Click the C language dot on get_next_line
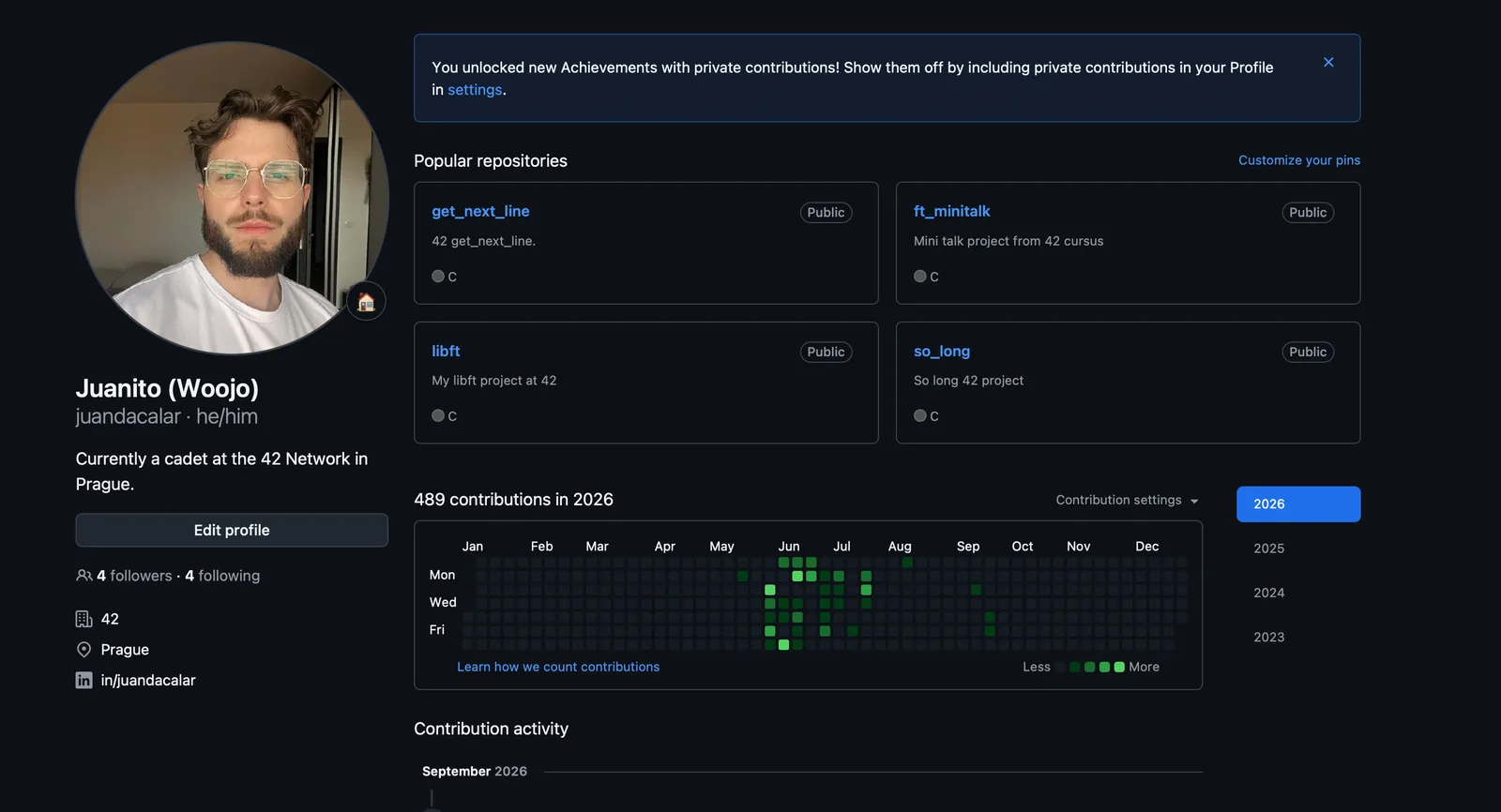This screenshot has width=1501, height=812. 438,277
